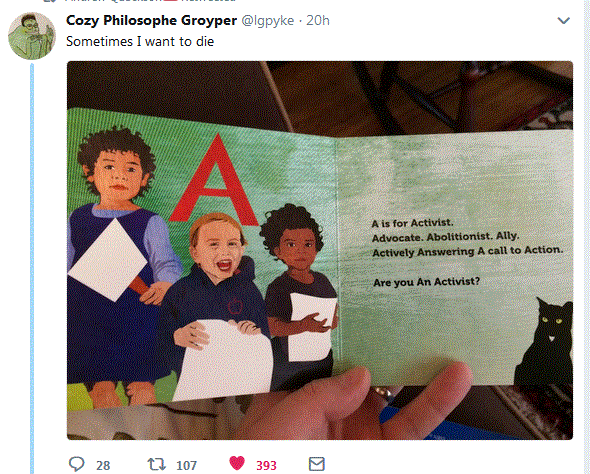Click the 28 replies count
590x474 pixels.
point(103,465)
